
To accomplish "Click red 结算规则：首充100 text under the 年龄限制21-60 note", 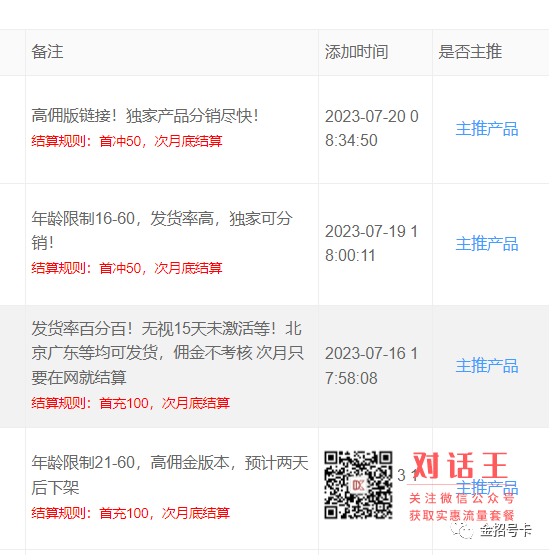I will 131,513.
